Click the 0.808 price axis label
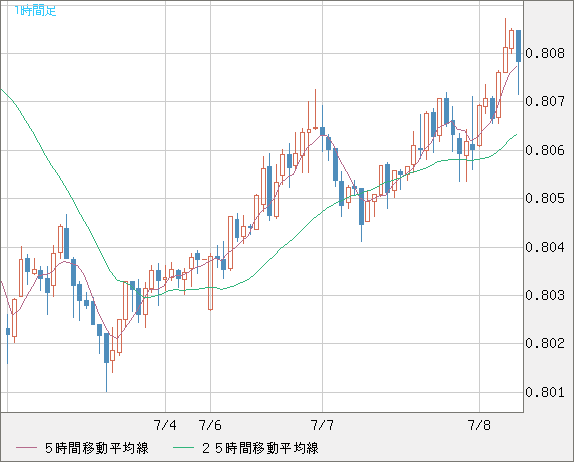Image resolution: width=574 pixels, height=462 pixels. click(545, 53)
